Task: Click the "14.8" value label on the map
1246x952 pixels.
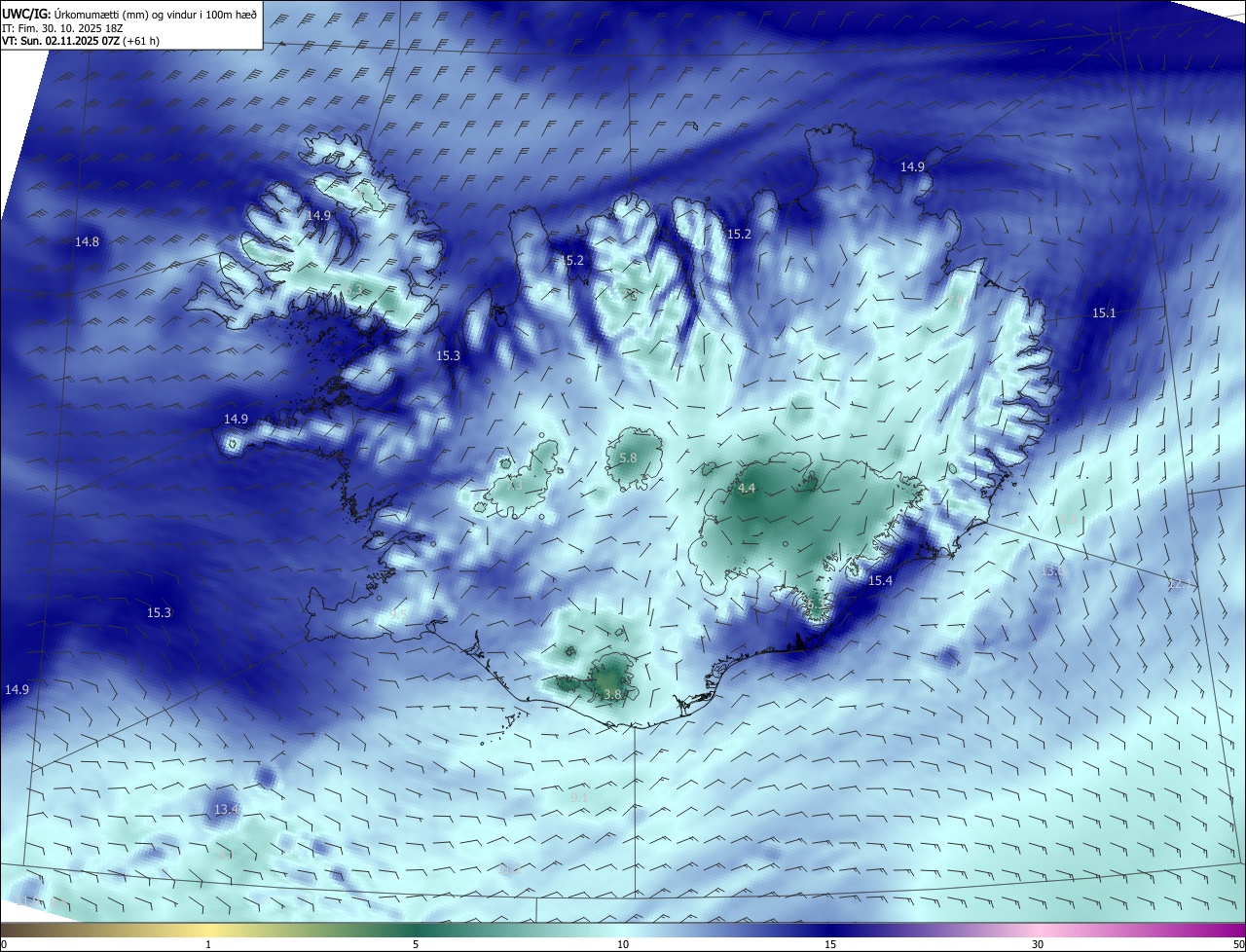Action: pyautogui.click(x=87, y=241)
